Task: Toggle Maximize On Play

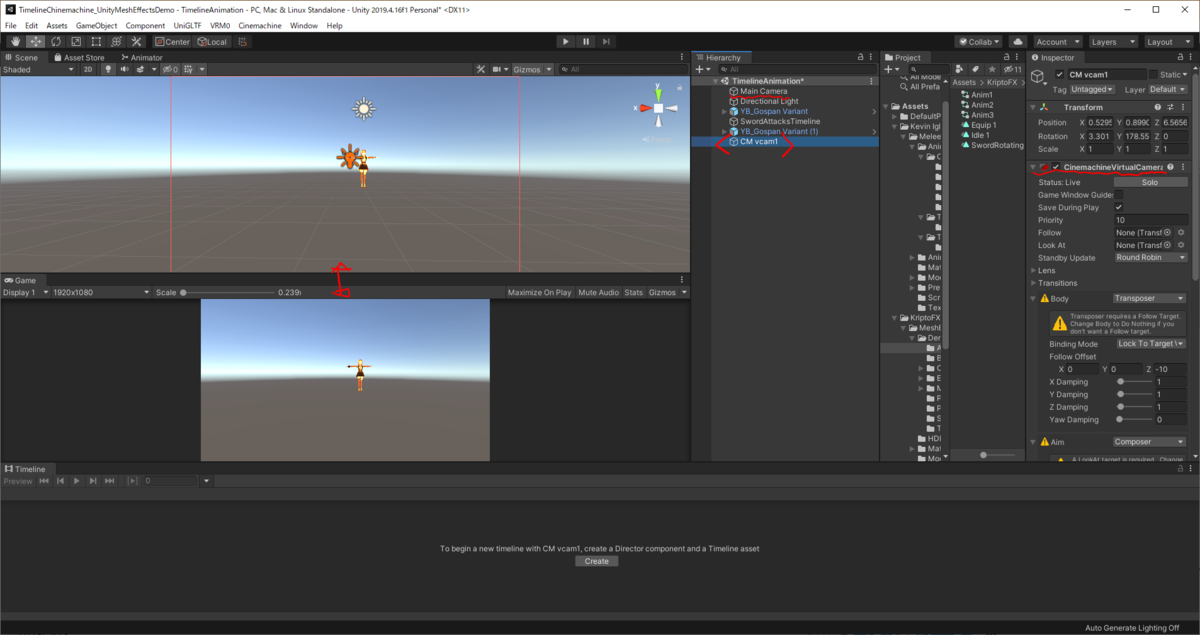Action: point(539,293)
